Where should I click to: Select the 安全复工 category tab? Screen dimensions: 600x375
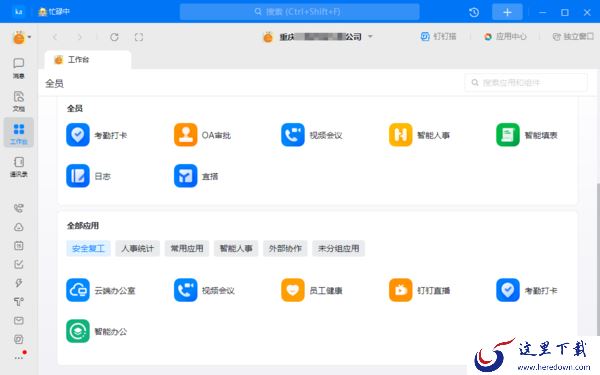[88, 248]
